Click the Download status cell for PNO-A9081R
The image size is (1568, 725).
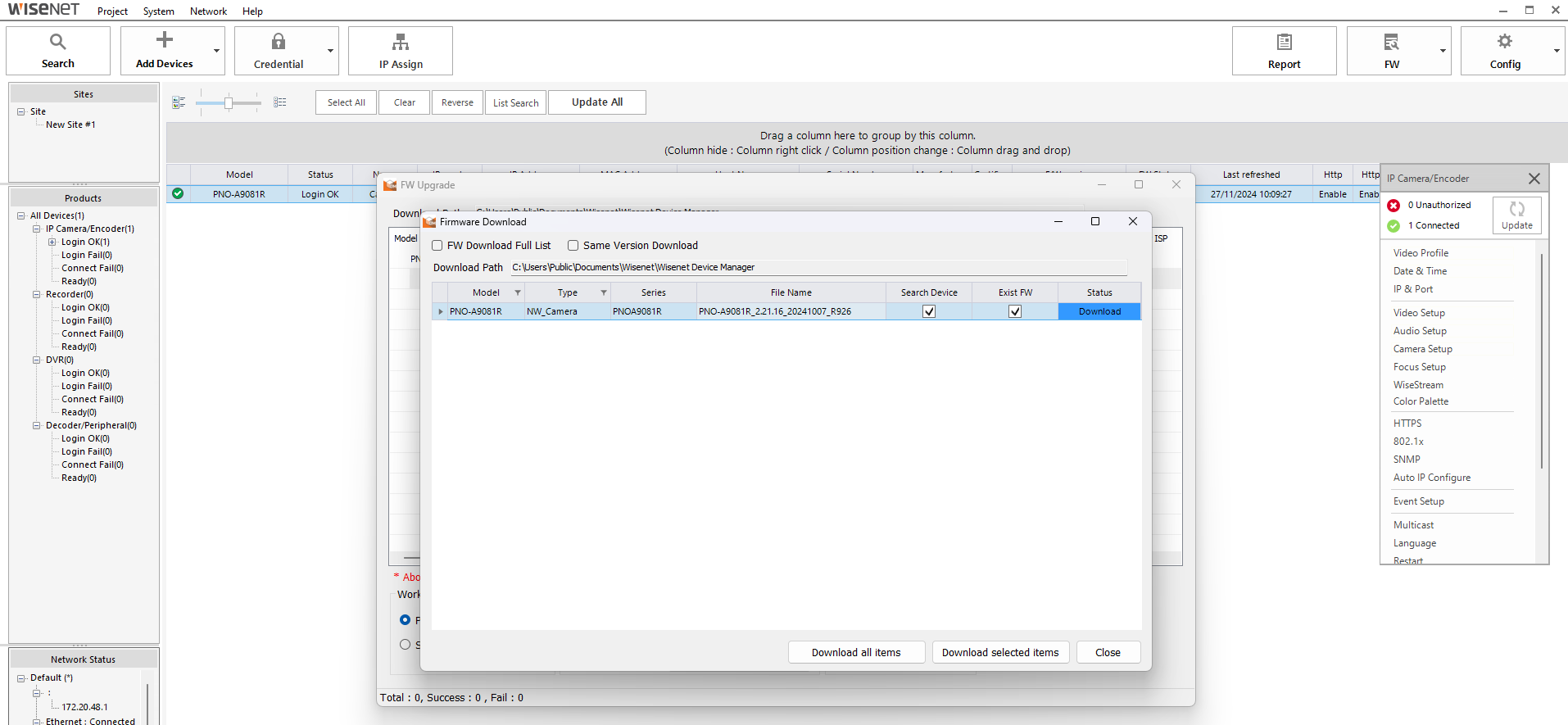[x=1099, y=311]
